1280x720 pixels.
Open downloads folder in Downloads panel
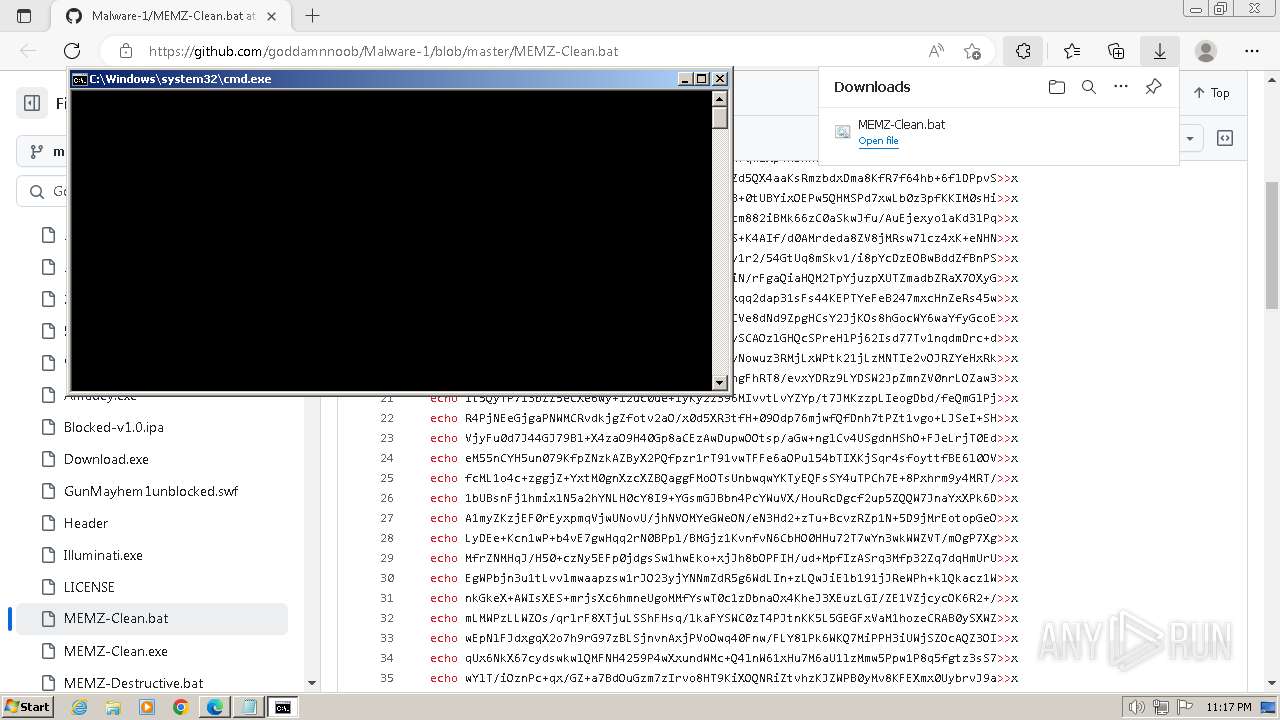tap(1057, 87)
